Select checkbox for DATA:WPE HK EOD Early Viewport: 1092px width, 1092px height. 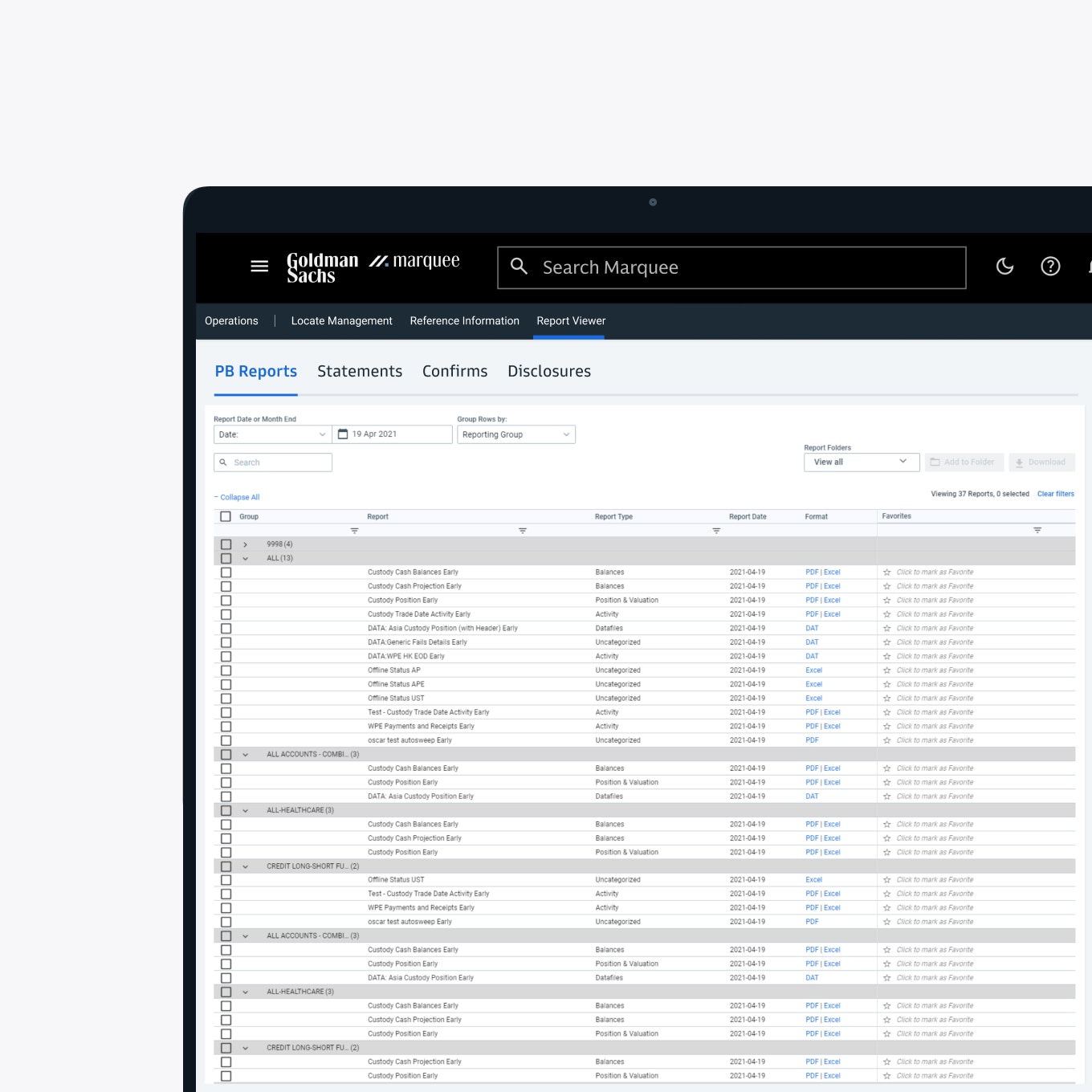(226, 657)
